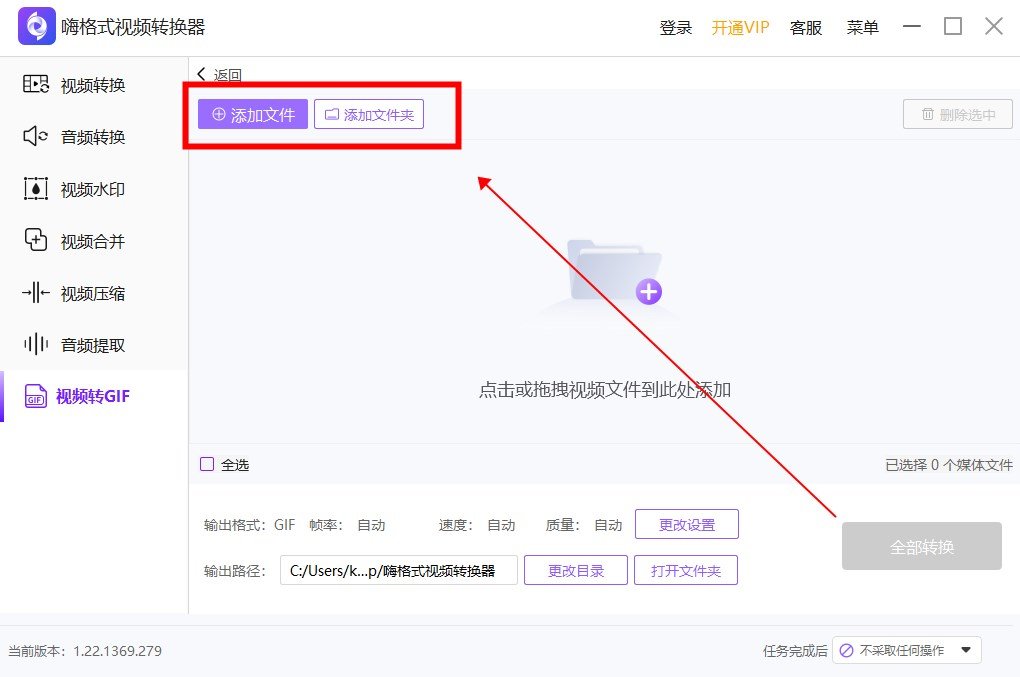Screen dimensions: 1020x677
Task: Click the output path input field
Action: point(398,570)
